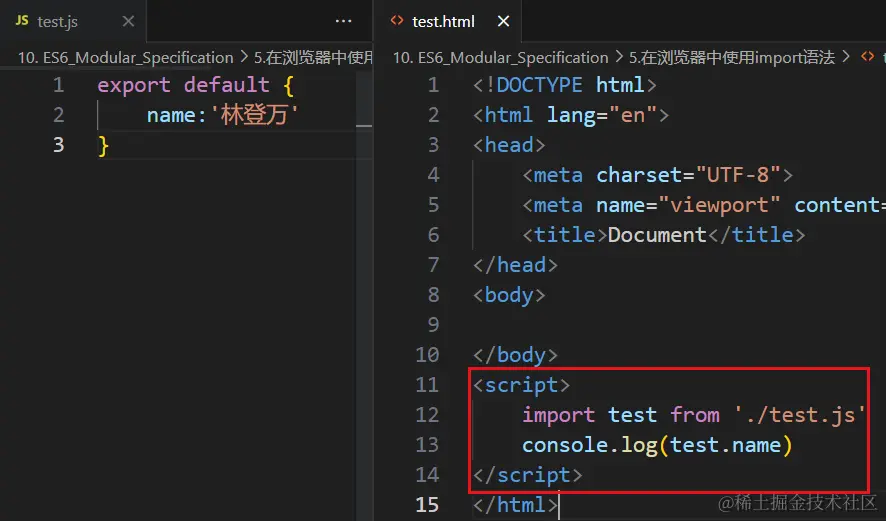
Task: Click 'default' keyword in test.js
Action: (227, 85)
